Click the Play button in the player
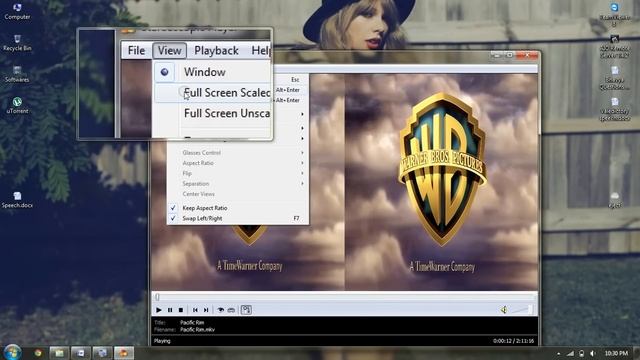Image resolution: width=640 pixels, height=360 pixels. click(x=159, y=310)
